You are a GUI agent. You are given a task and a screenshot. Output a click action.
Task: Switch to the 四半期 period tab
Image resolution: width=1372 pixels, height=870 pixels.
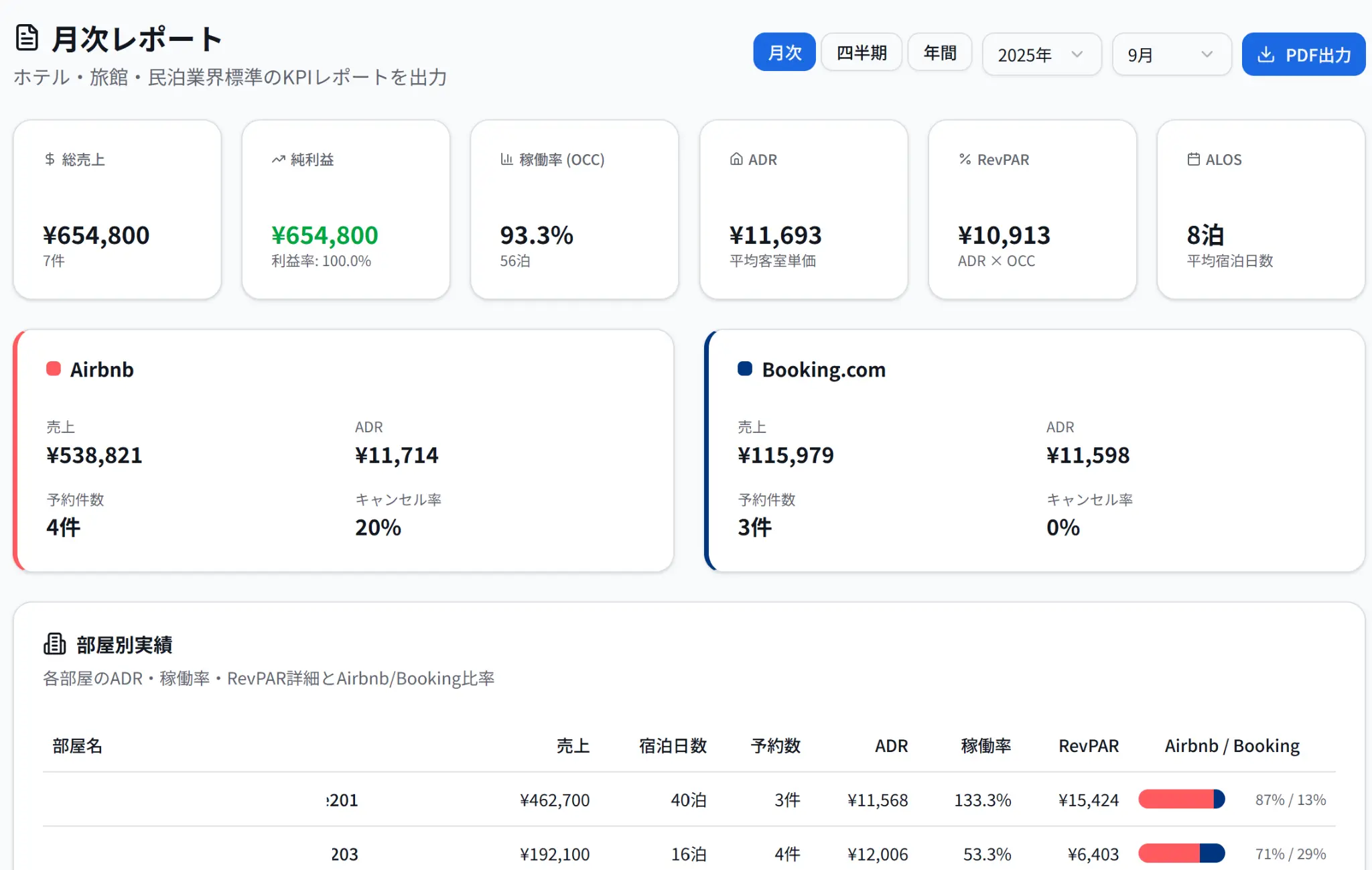(862, 53)
